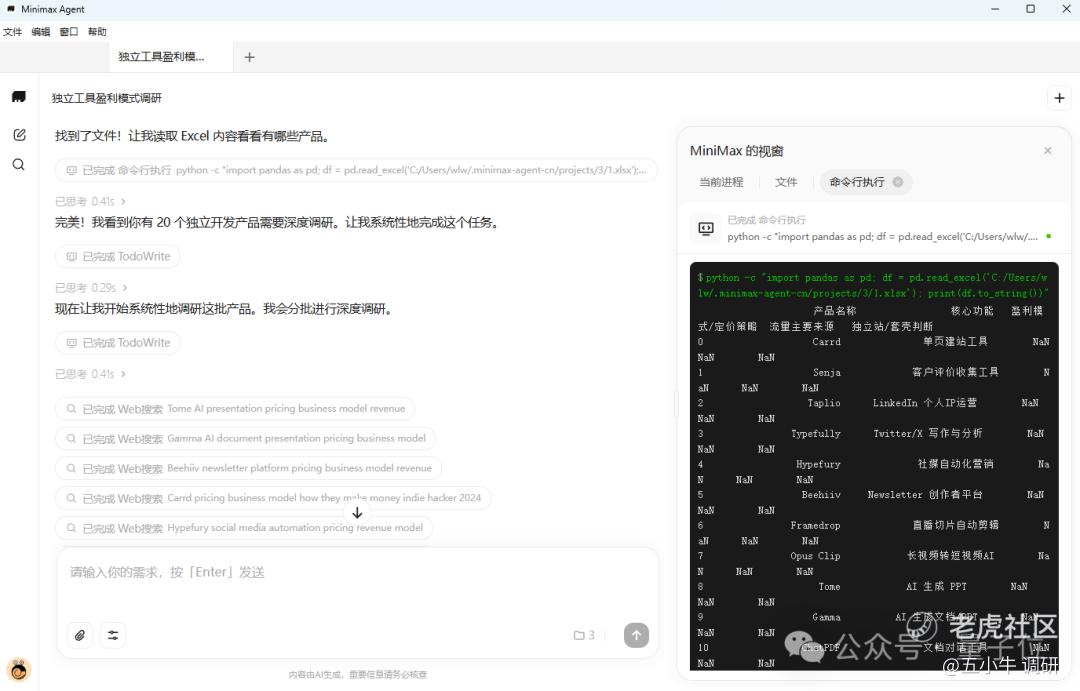Screen dimensions: 1080x691
Task: Switch to 当前进程 tab
Action: click(x=721, y=182)
